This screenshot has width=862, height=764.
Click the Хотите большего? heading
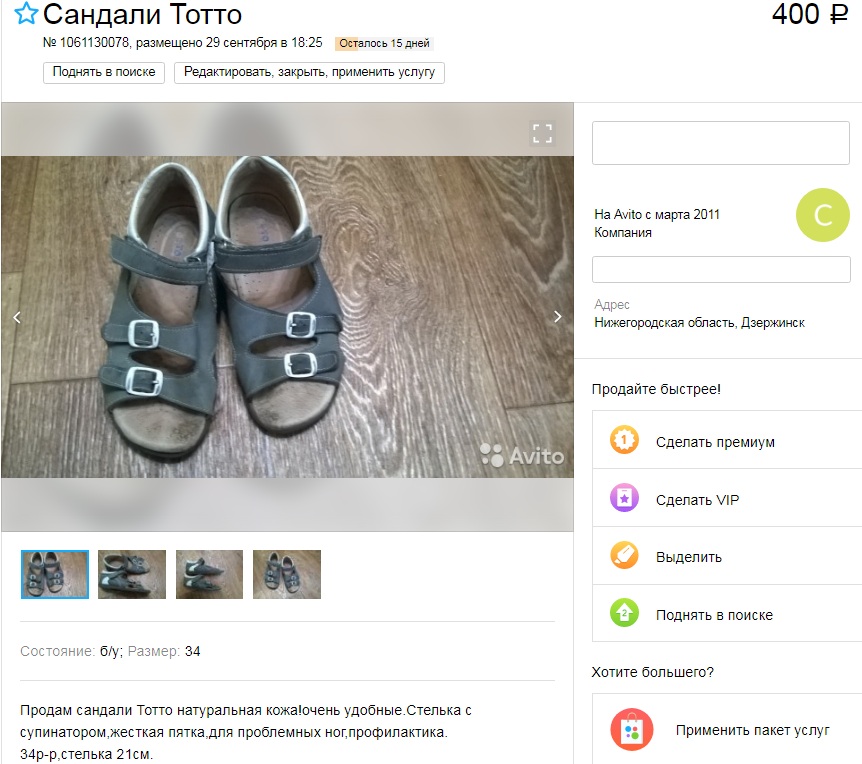coord(653,672)
